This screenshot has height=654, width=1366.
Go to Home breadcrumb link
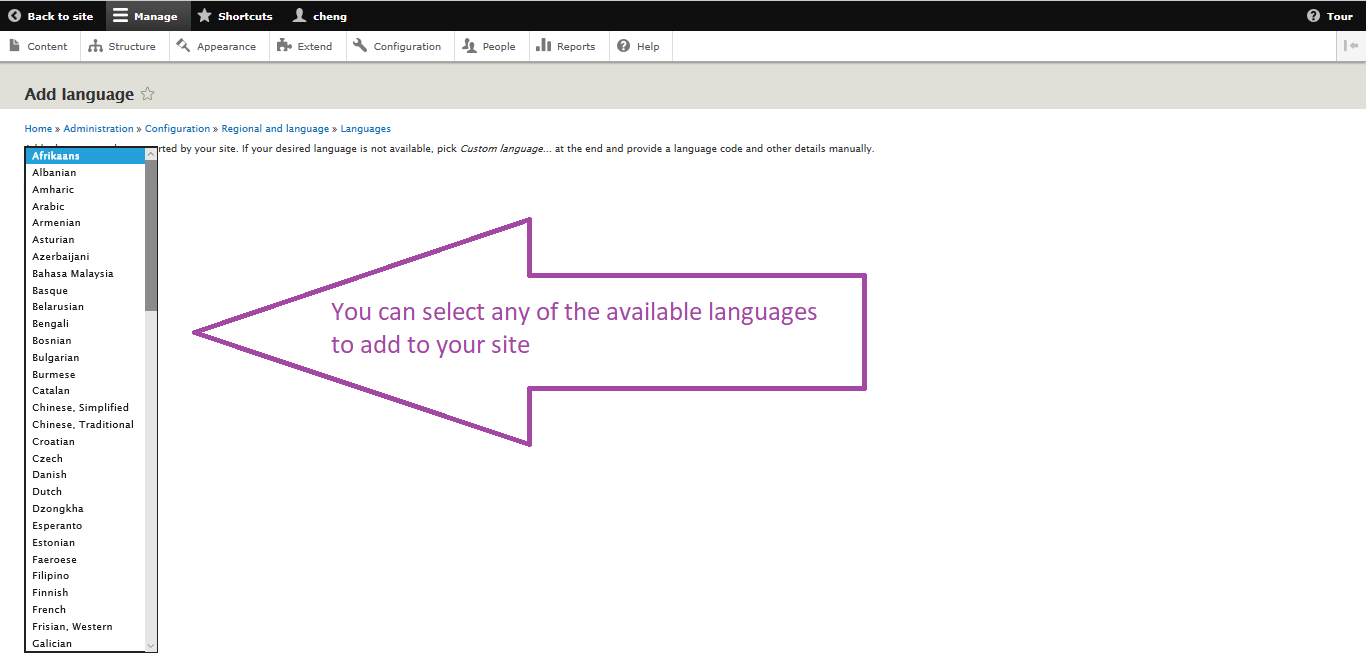pyautogui.click(x=38, y=129)
